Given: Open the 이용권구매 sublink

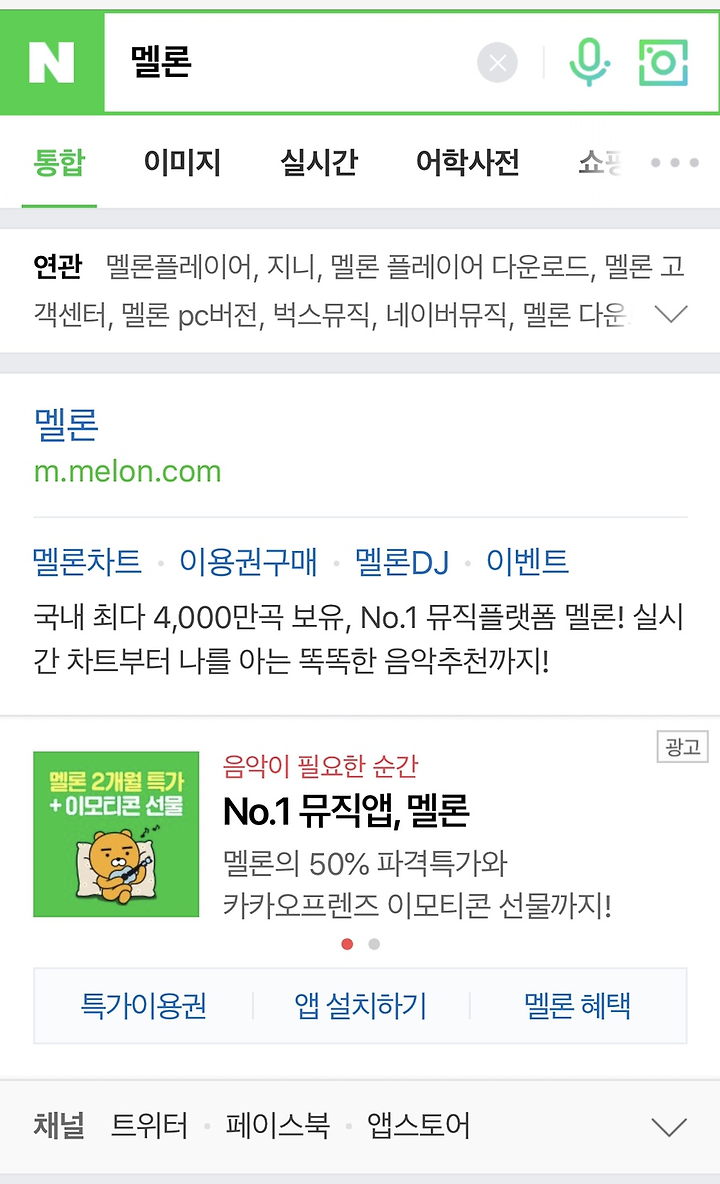Looking at the screenshot, I should (248, 562).
